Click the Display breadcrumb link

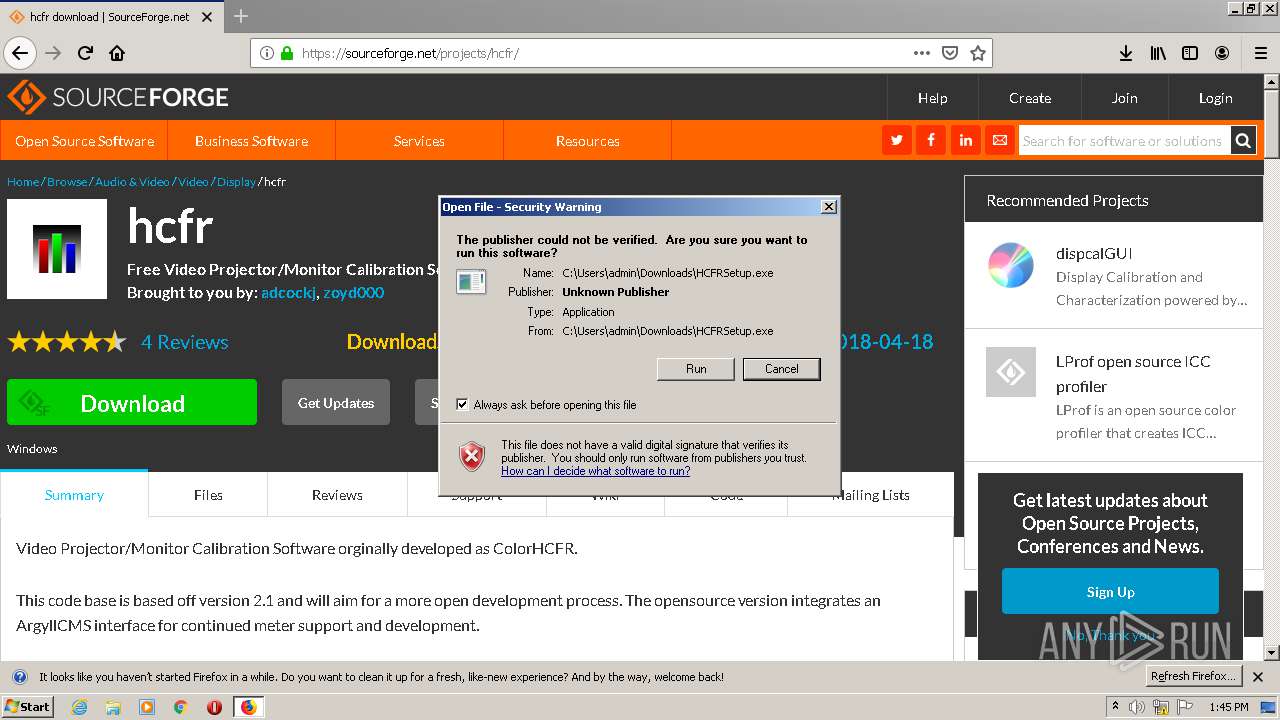point(236,181)
